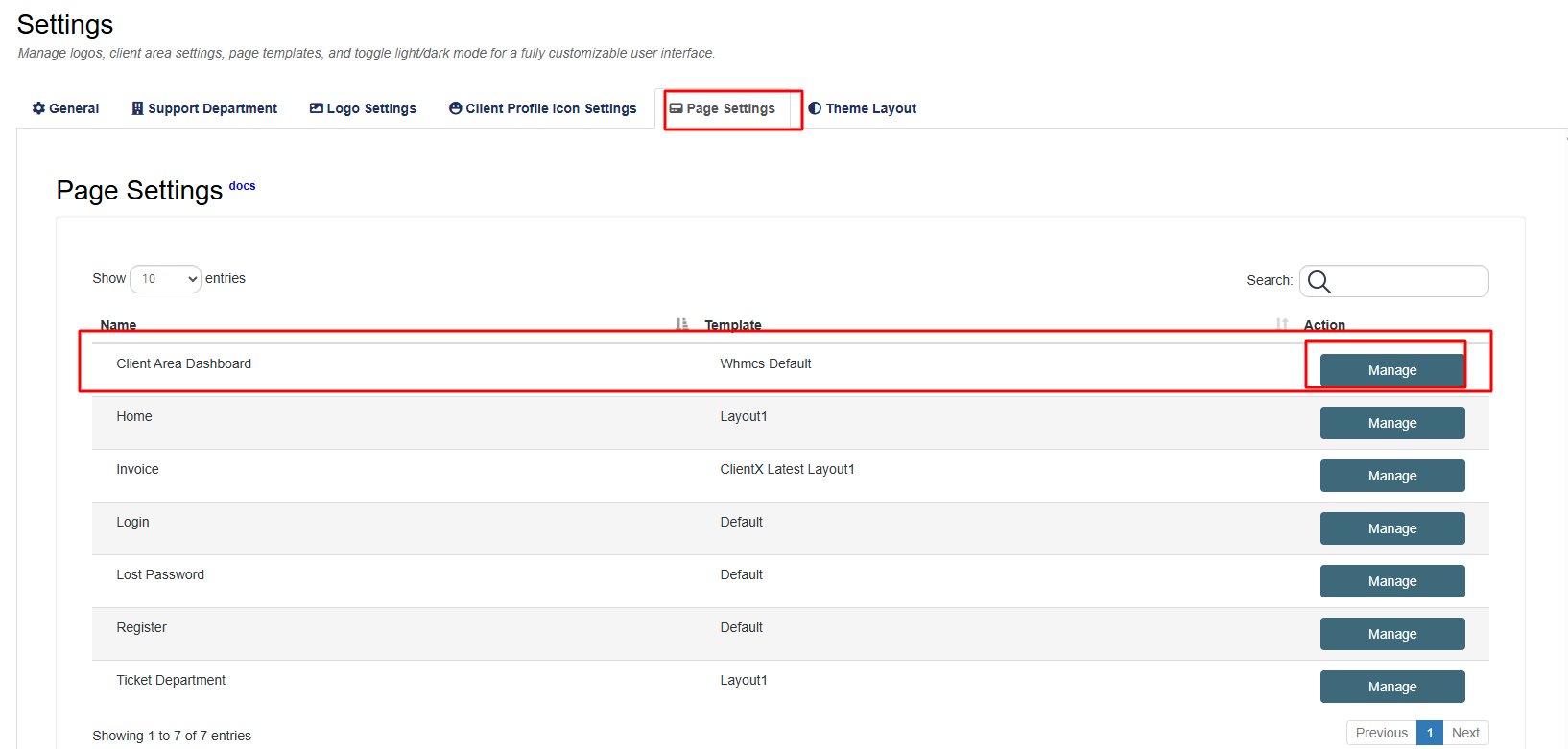Click the Page Settings tab icon
1568x749 pixels.
tap(677, 108)
